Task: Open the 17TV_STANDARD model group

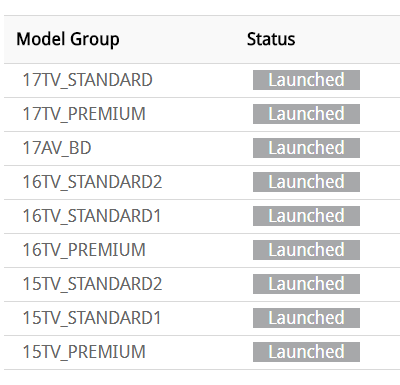Action: 87,80
